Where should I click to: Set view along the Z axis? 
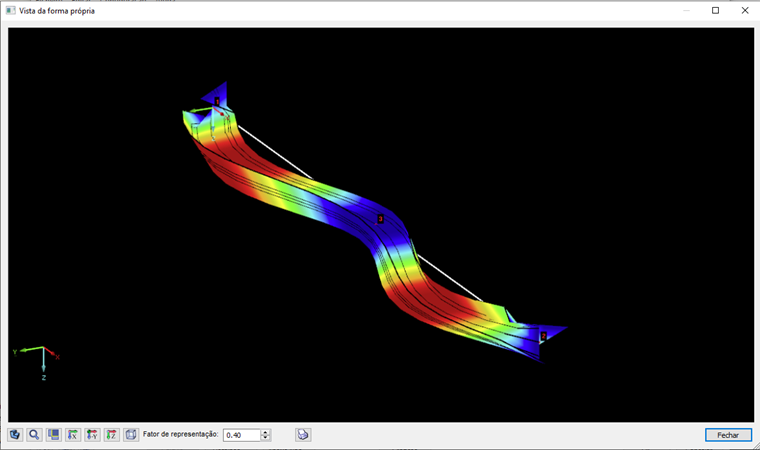(x=111, y=434)
